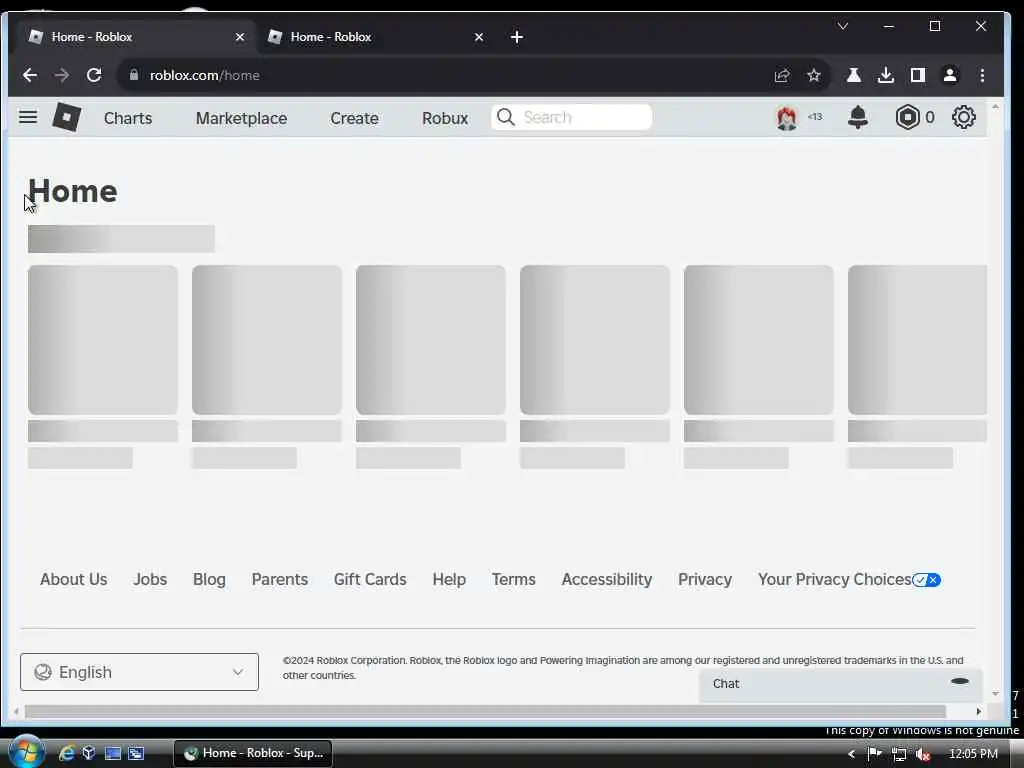Click the first loading game card placeholder
The height and width of the screenshot is (768, 1024).
tap(103, 340)
